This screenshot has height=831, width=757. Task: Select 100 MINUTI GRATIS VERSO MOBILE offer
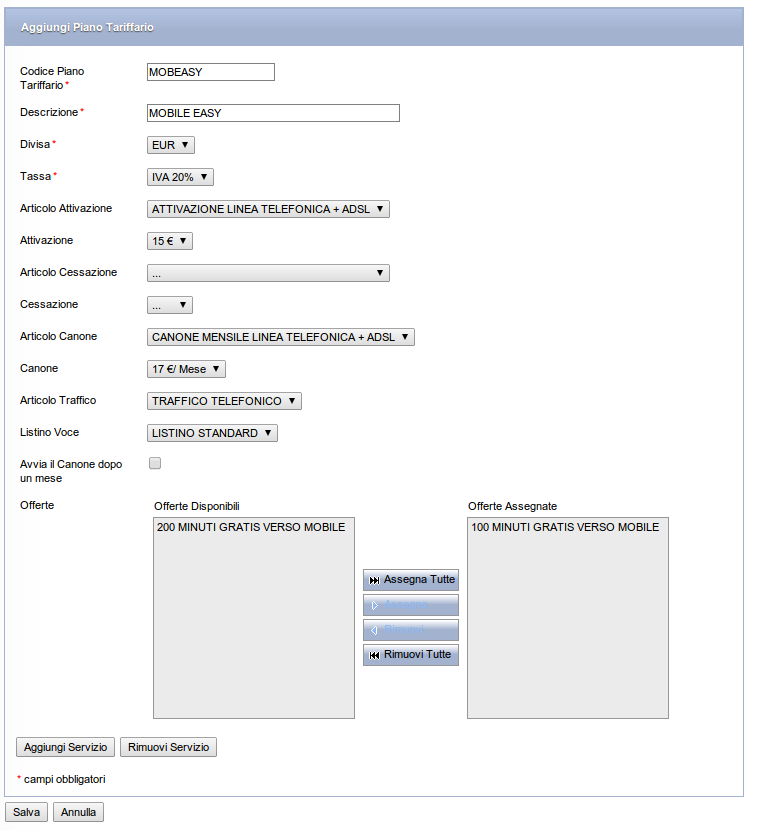click(566, 527)
